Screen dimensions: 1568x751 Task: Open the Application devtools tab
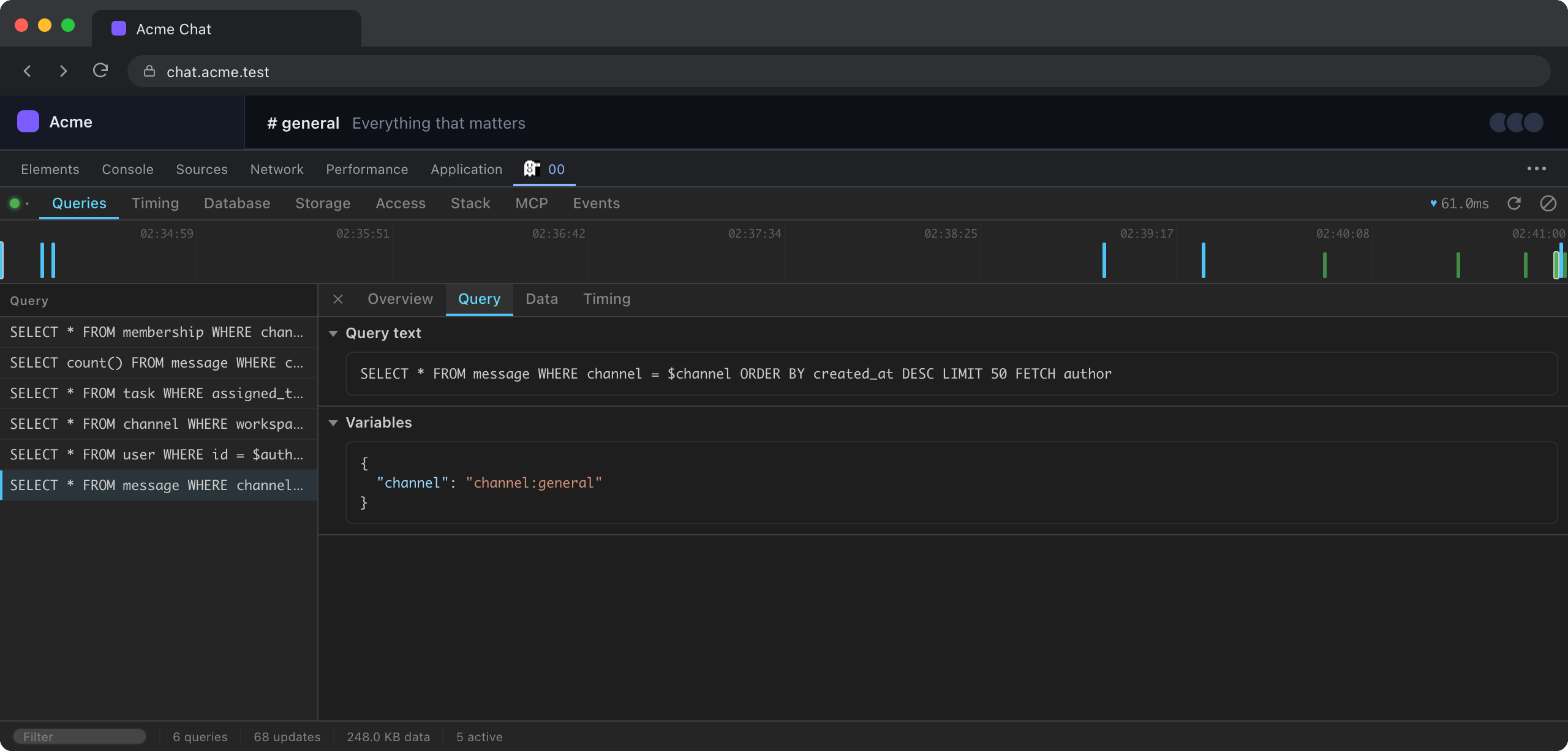pos(466,169)
